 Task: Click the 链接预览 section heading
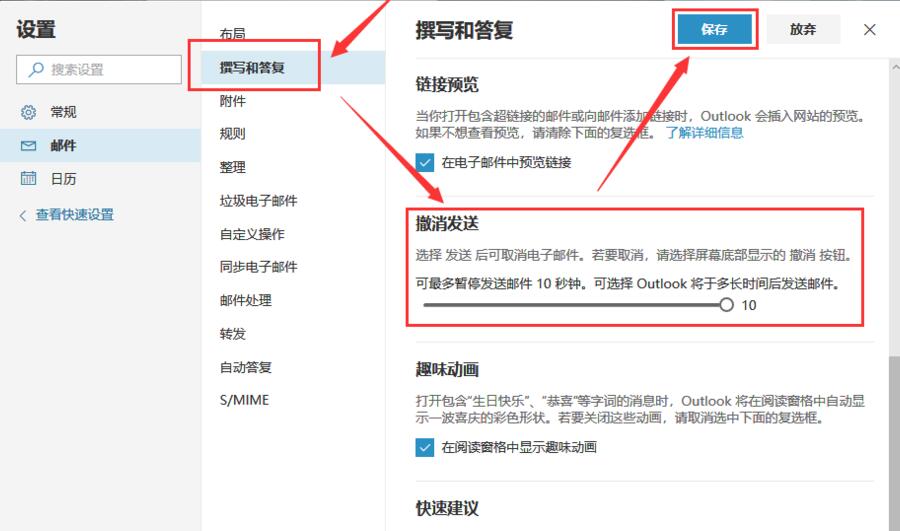point(447,85)
